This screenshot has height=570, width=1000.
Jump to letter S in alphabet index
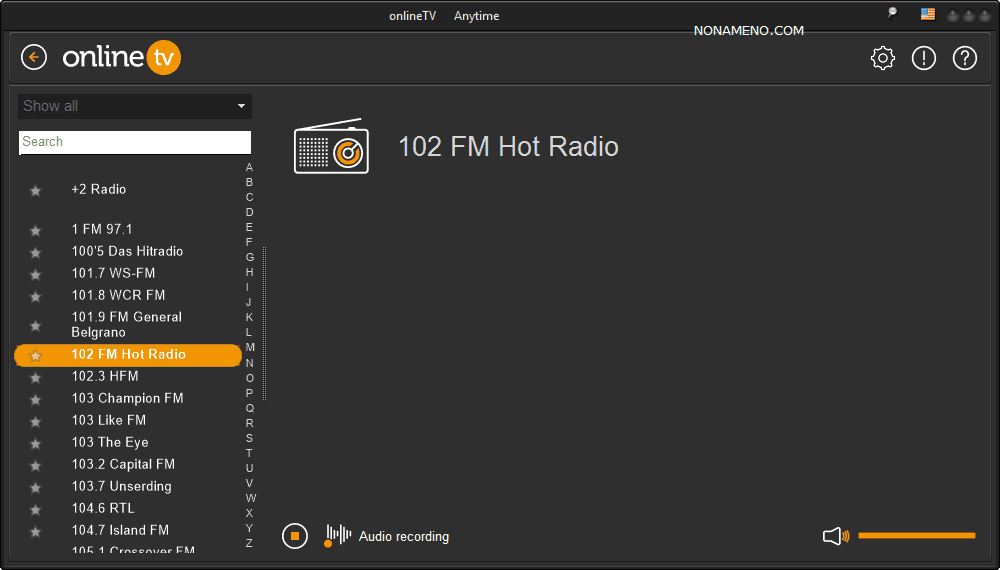249,438
